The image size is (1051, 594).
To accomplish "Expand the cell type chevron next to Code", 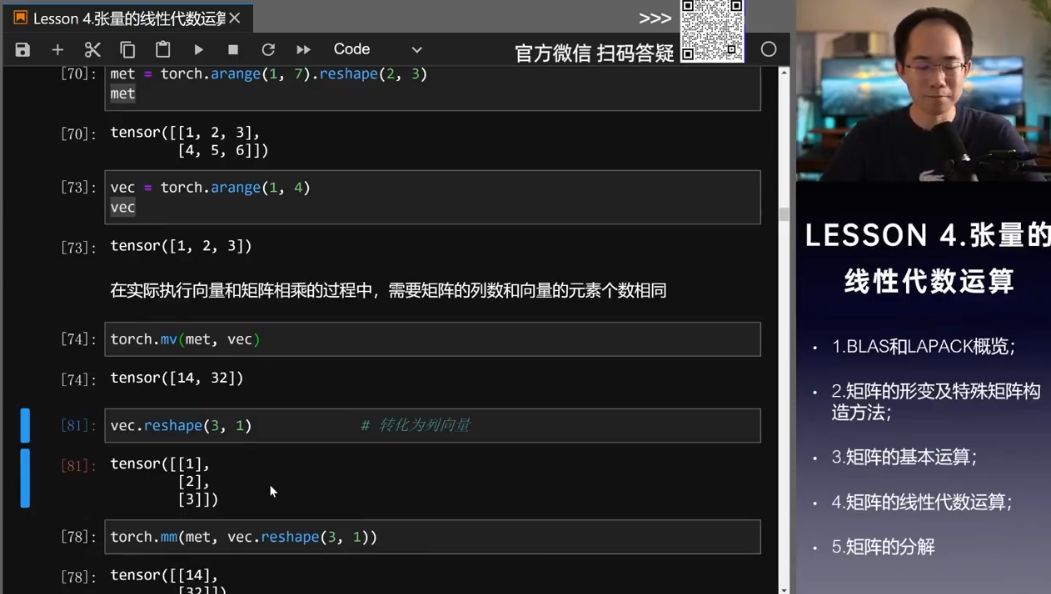I will point(417,48).
